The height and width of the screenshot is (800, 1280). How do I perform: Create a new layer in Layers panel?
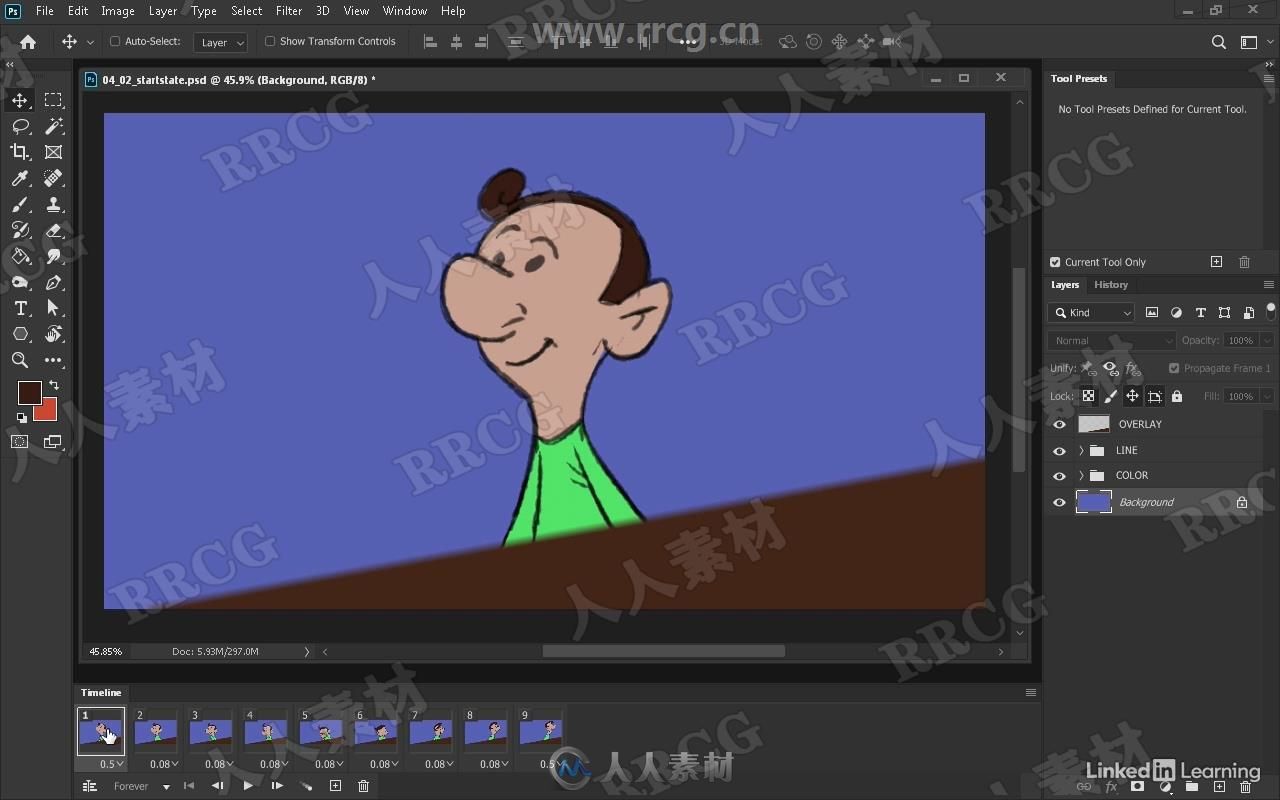(1219, 787)
